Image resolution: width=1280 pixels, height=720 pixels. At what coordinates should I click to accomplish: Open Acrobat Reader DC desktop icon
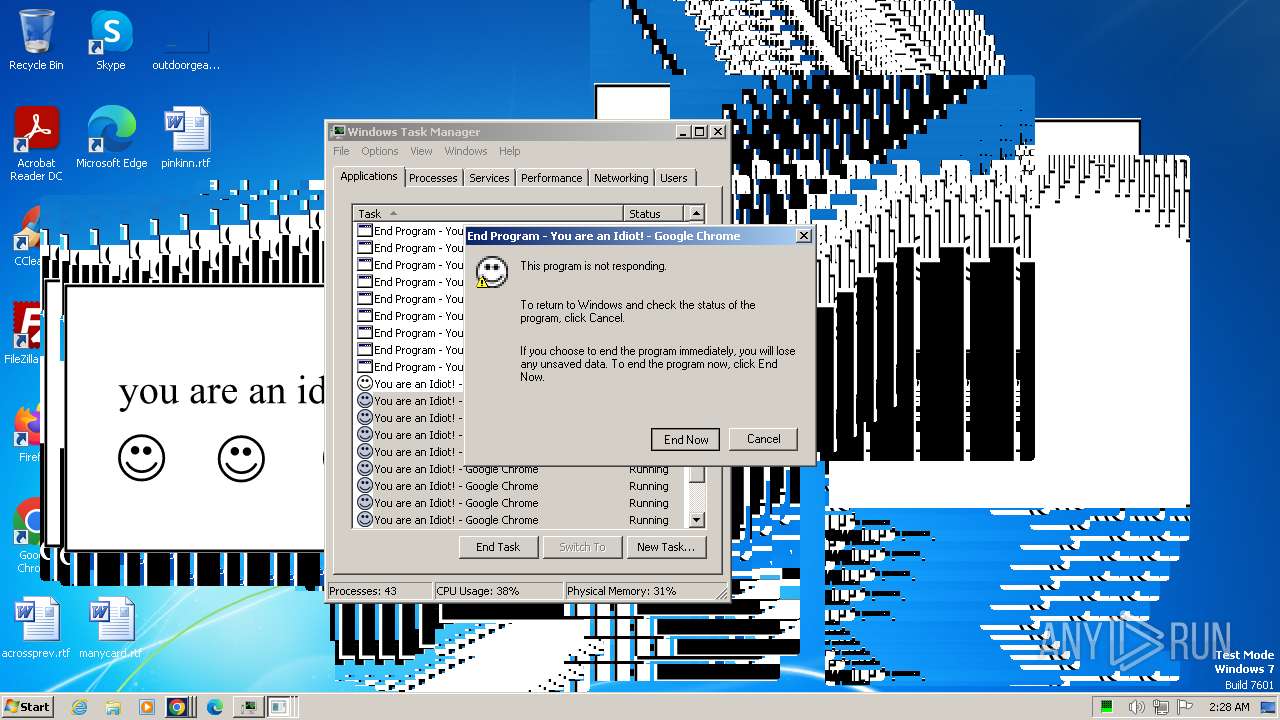[x=36, y=144]
